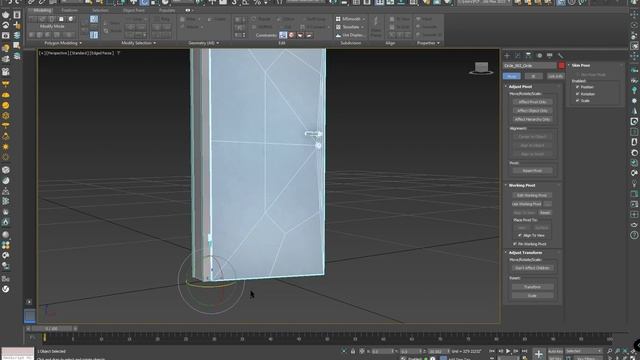
Task: Click the large Set Keys plus button
Action: (x=539, y=354)
